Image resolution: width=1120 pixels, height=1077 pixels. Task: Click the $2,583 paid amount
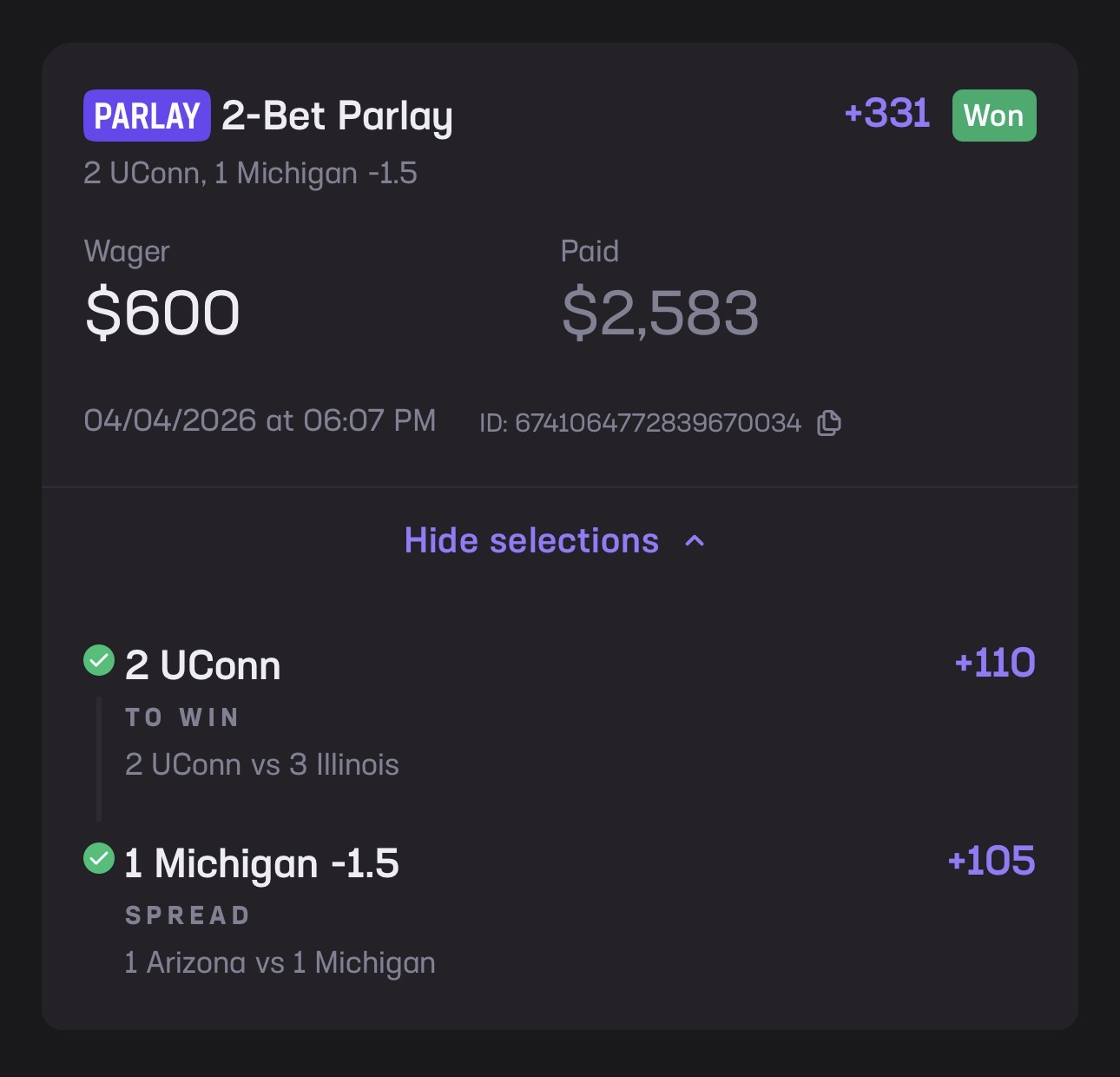[x=660, y=314]
